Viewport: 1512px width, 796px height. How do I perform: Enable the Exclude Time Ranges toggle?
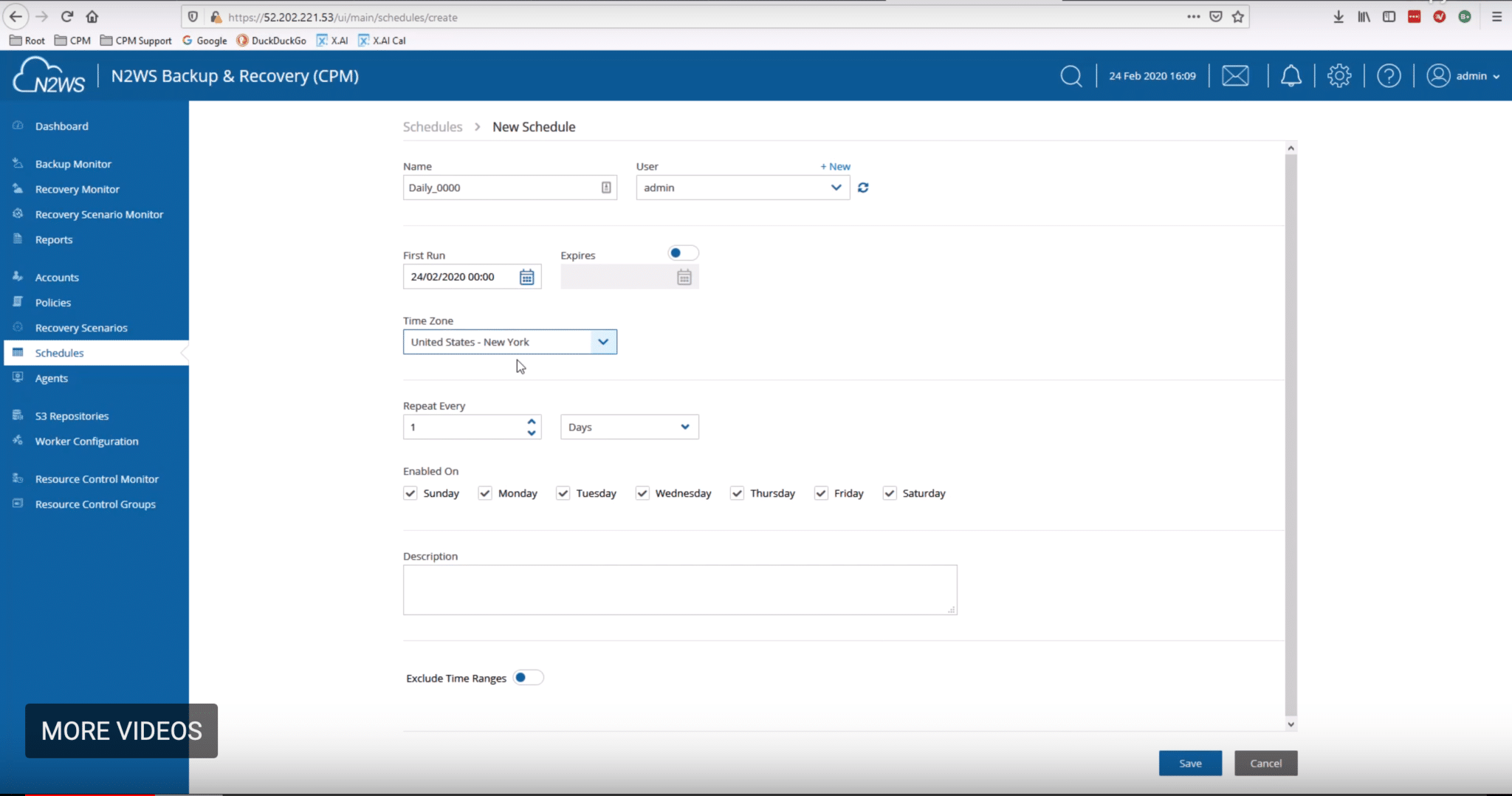(x=527, y=676)
